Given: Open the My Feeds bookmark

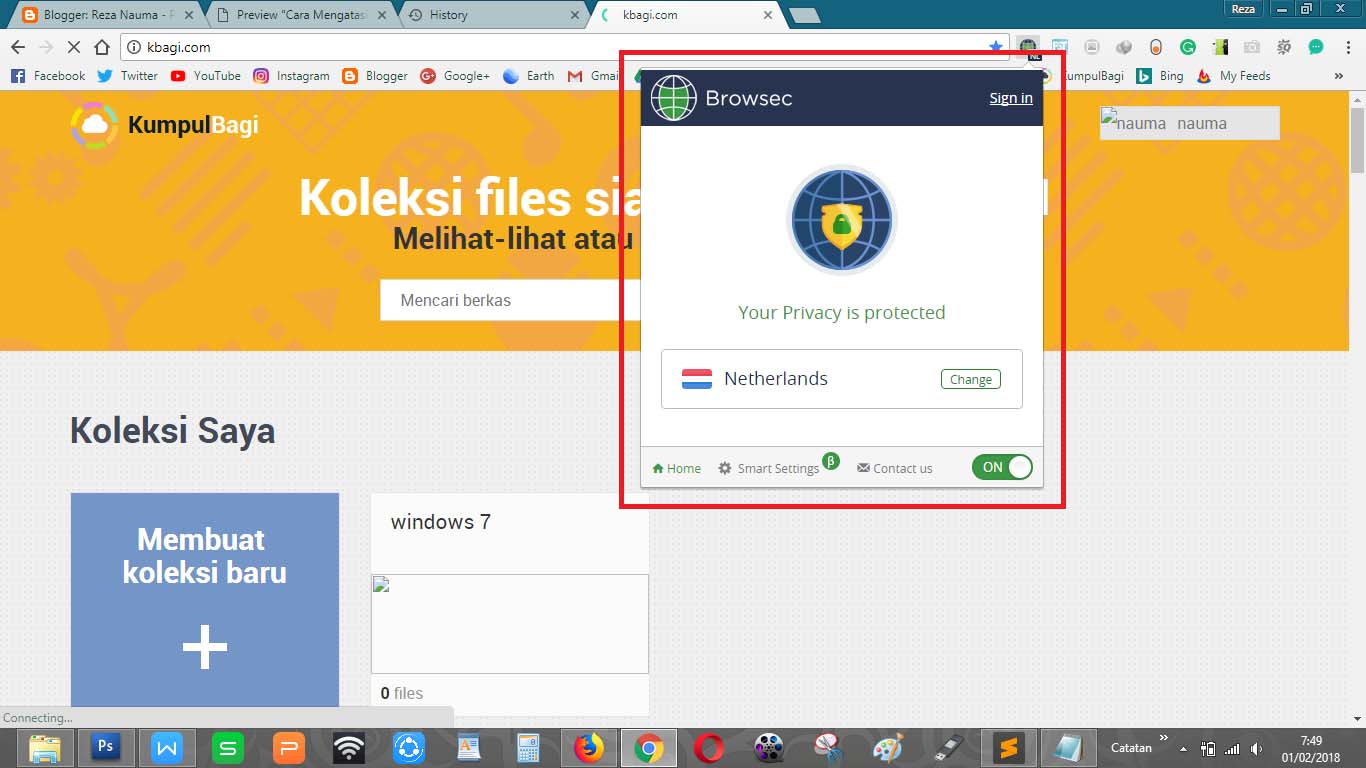Looking at the screenshot, I should [x=1233, y=76].
